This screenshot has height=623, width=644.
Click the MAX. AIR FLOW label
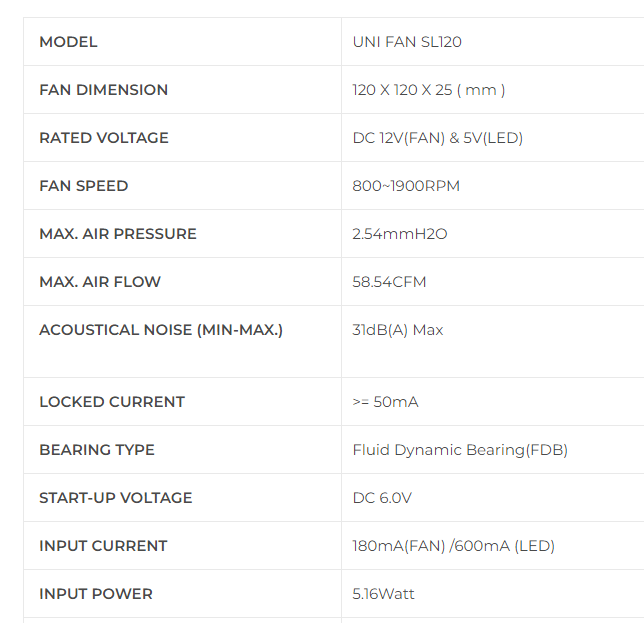click(99, 282)
